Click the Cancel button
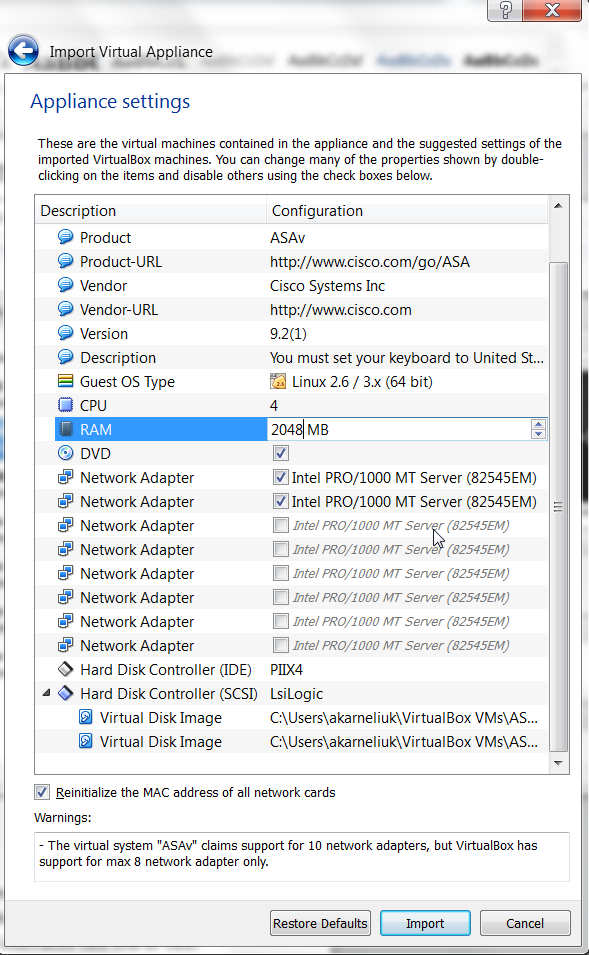 pyautogui.click(x=525, y=923)
